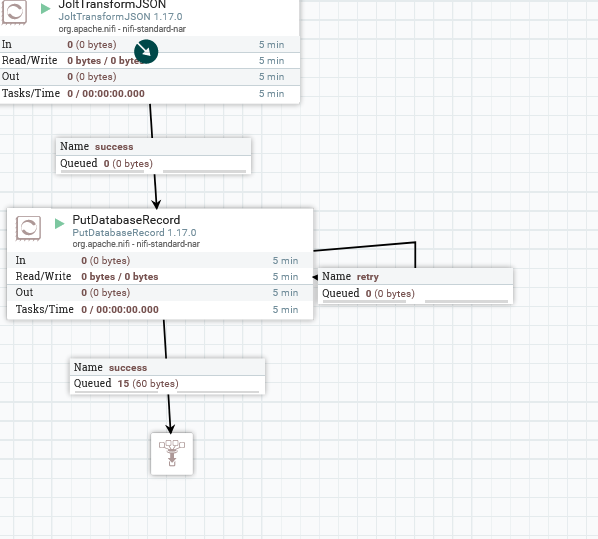Click the arrowhead pointing into the funnel
This screenshot has width=598, height=539.
tap(170, 428)
